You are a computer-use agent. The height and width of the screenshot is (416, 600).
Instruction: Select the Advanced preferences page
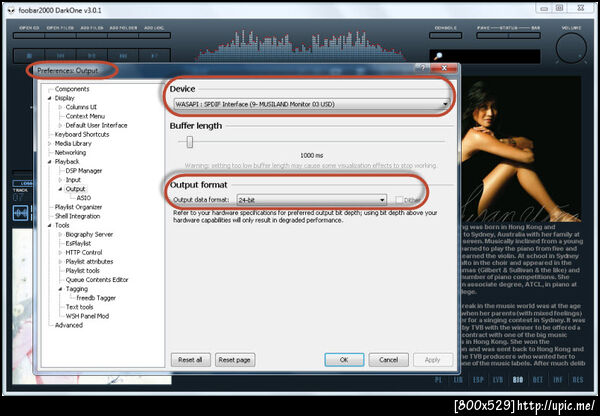[x=69, y=325]
